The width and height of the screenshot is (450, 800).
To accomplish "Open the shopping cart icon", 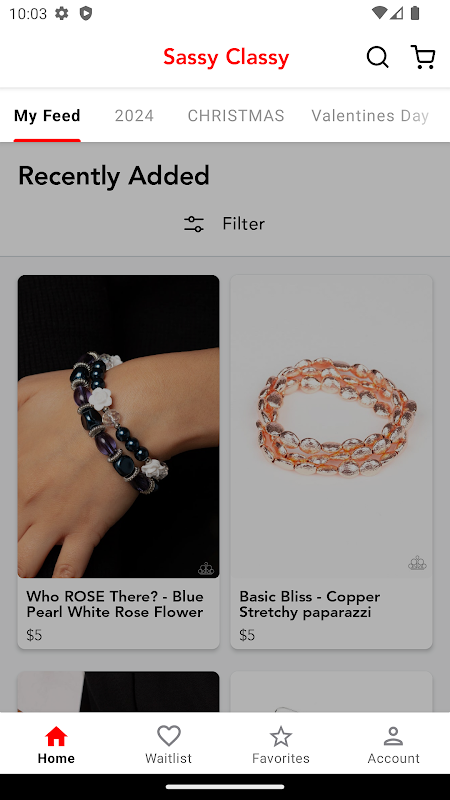I will click(x=423, y=57).
